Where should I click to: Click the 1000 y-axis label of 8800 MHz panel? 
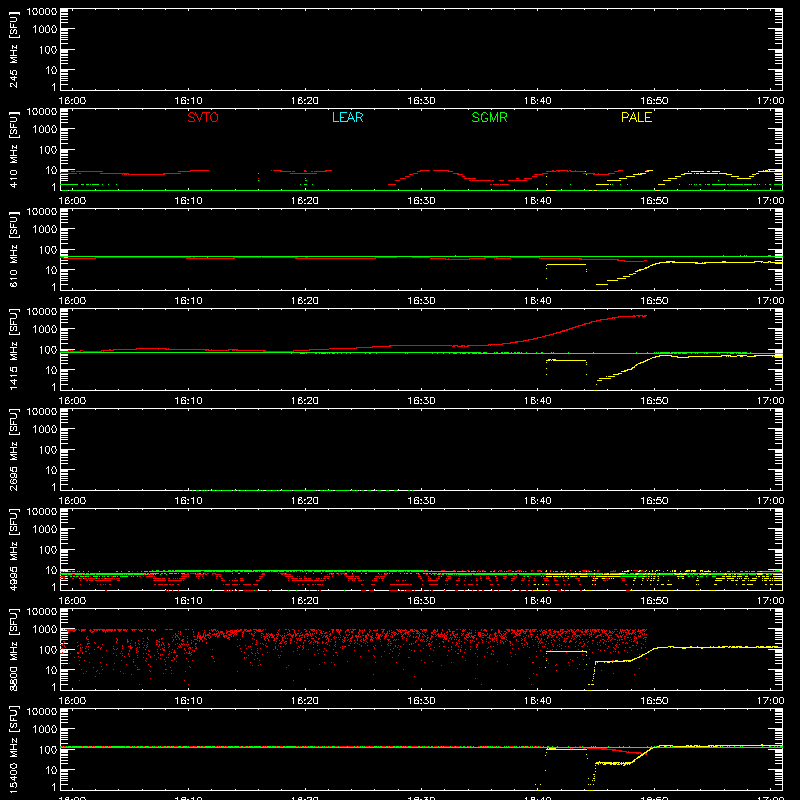(x=45, y=630)
